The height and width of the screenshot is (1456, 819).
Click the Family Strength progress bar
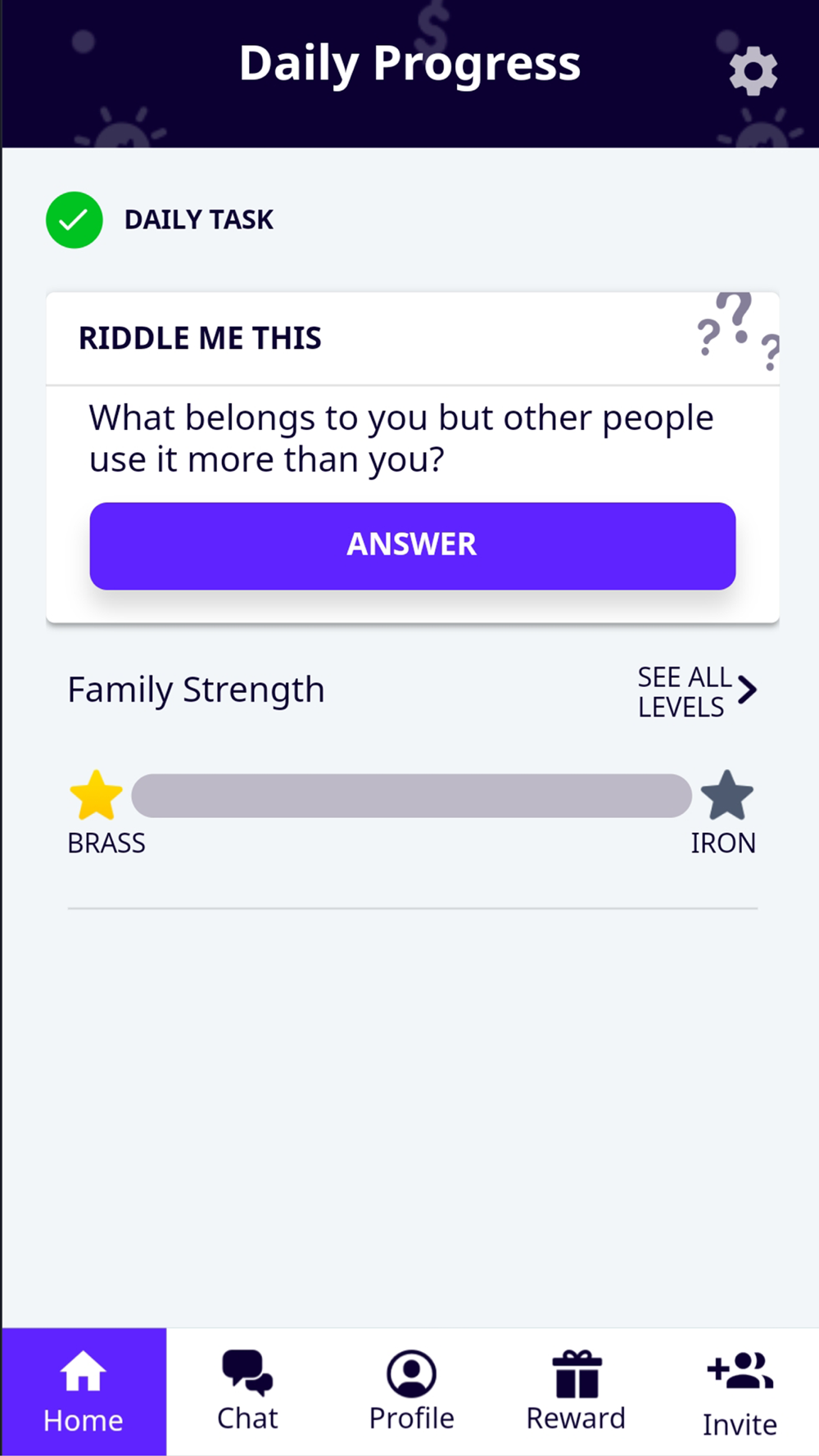tap(411, 795)
